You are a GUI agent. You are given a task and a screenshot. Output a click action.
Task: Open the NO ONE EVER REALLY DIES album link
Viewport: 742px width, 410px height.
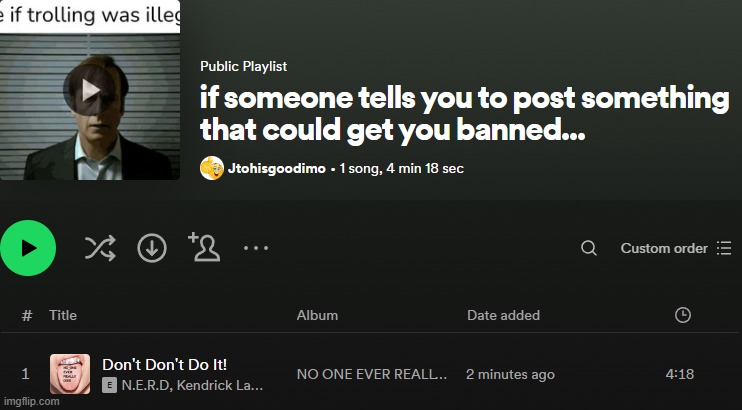click(x=371, y=374)
